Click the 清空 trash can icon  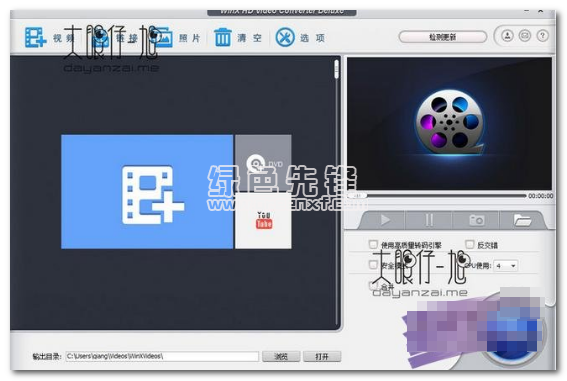click(222, 37)
